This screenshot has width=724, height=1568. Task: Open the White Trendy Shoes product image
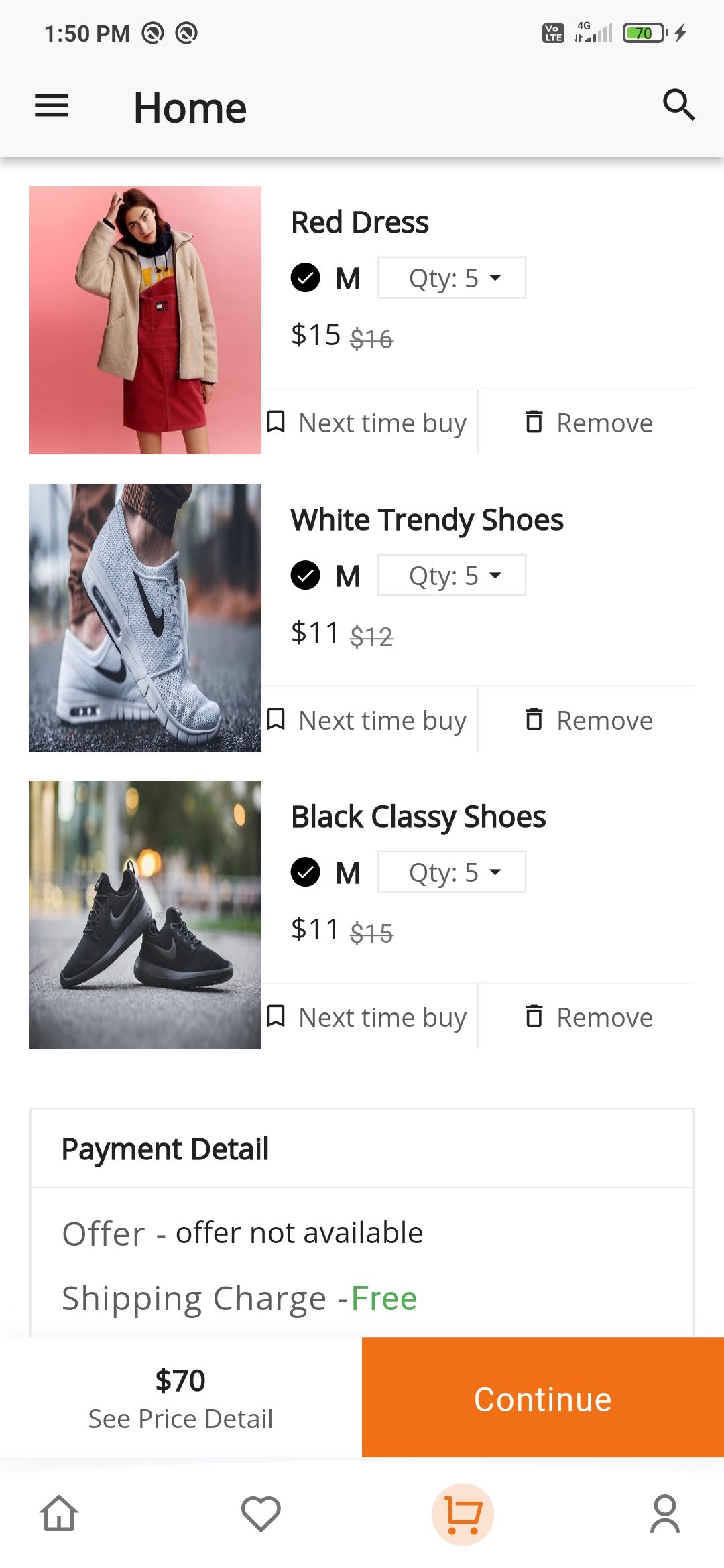145,617
